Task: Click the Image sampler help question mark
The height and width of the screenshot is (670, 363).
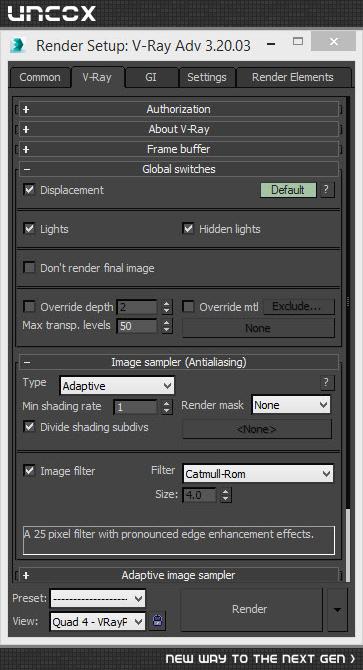Action: click(x=327, y=382)
